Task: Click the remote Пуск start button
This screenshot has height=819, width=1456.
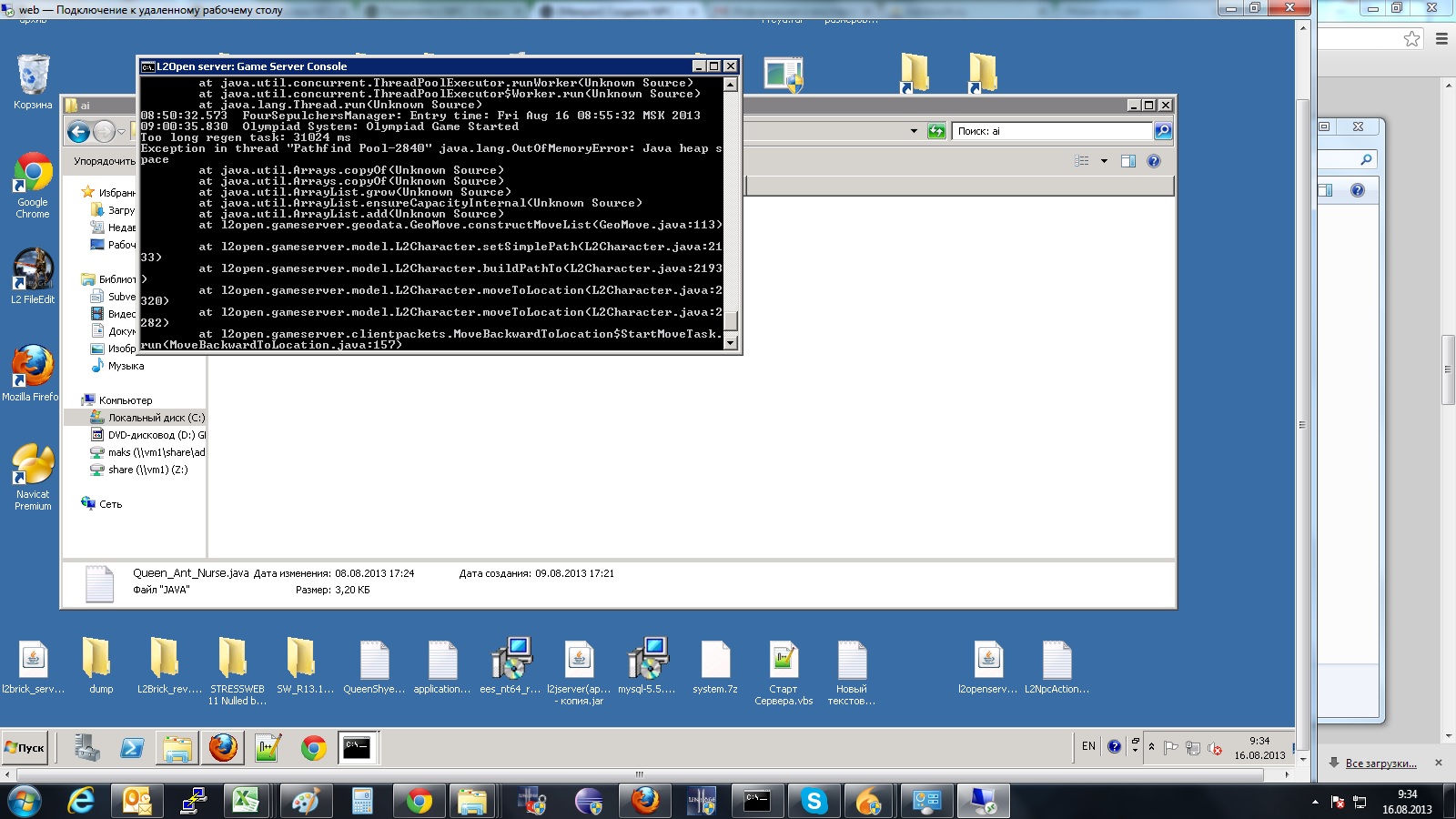Action: (25, 748)
